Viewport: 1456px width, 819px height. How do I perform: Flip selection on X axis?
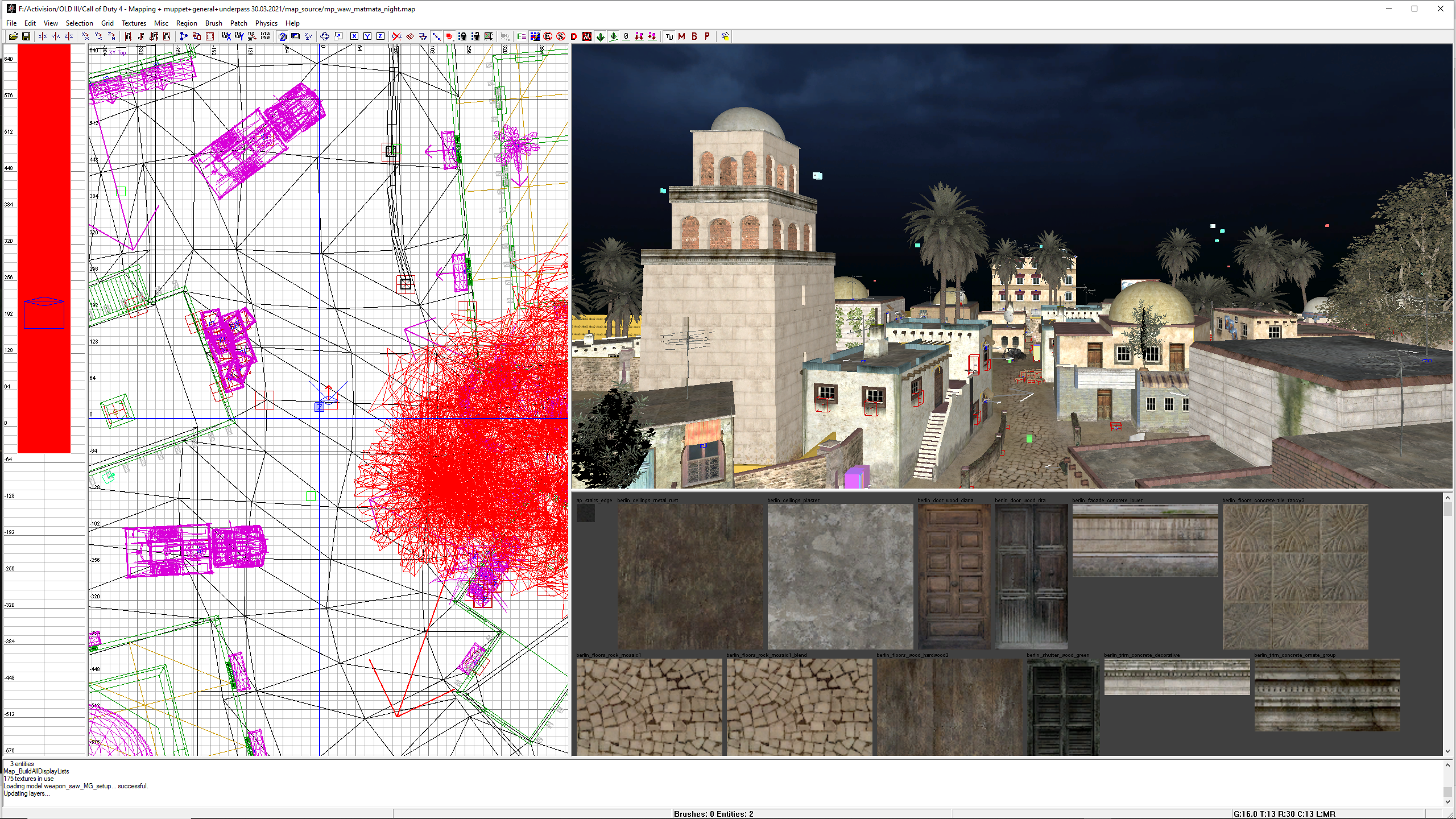[x=43, y=36]
